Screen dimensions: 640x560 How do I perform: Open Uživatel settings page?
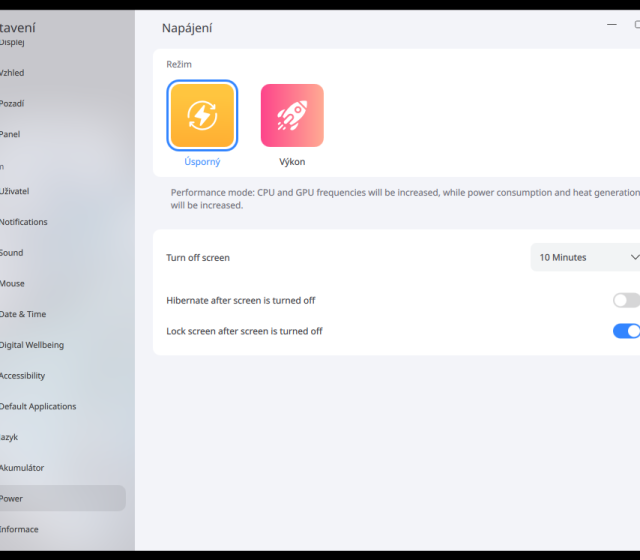tap(15, 190)
